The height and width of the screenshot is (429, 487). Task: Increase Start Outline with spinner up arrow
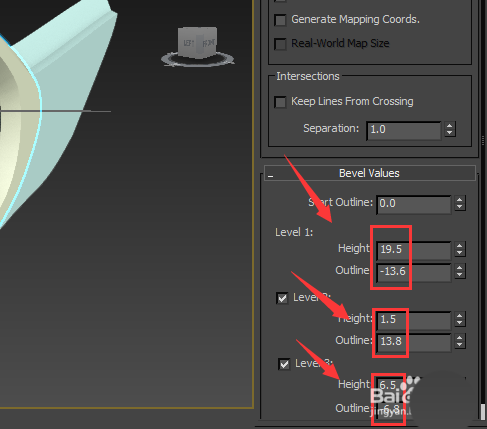460,200
